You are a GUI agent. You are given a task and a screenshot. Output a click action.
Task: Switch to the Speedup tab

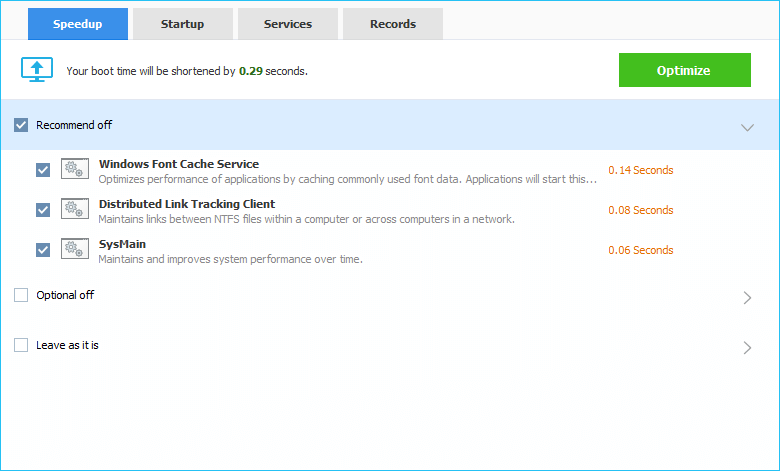78,24
